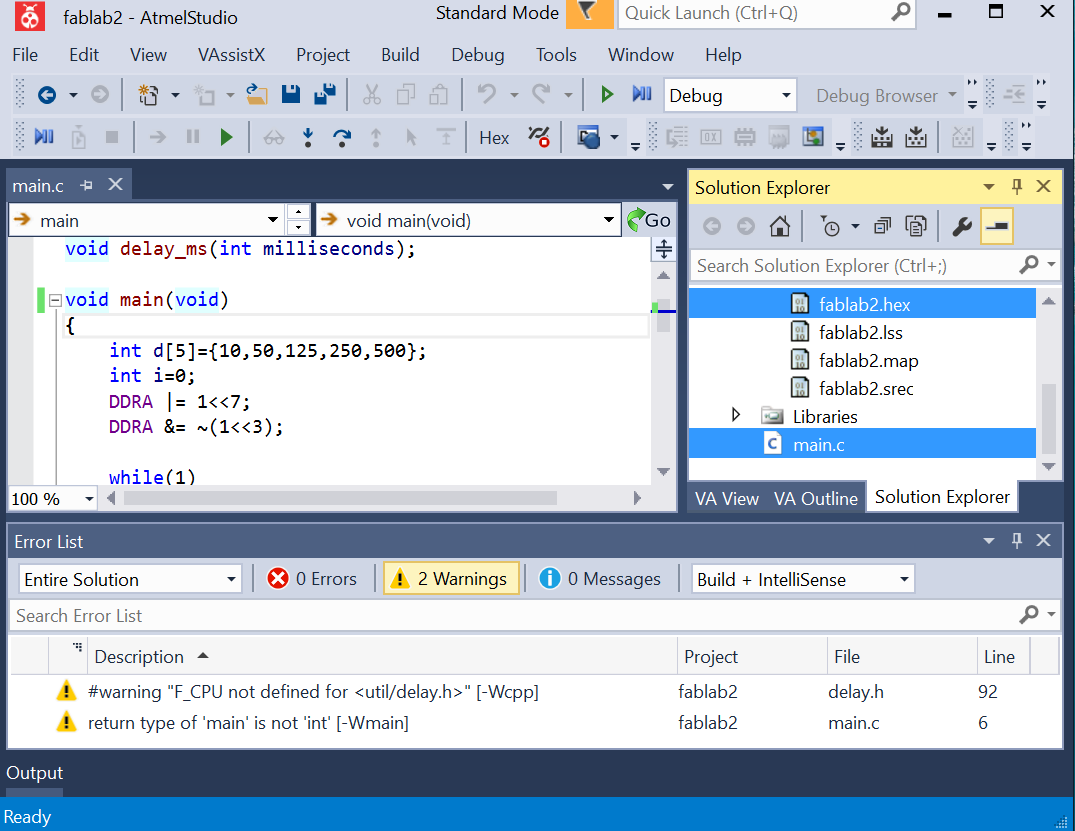Click the VAssistX Go button
This screenshot has height=831, width=1075.
pos(649,220)
